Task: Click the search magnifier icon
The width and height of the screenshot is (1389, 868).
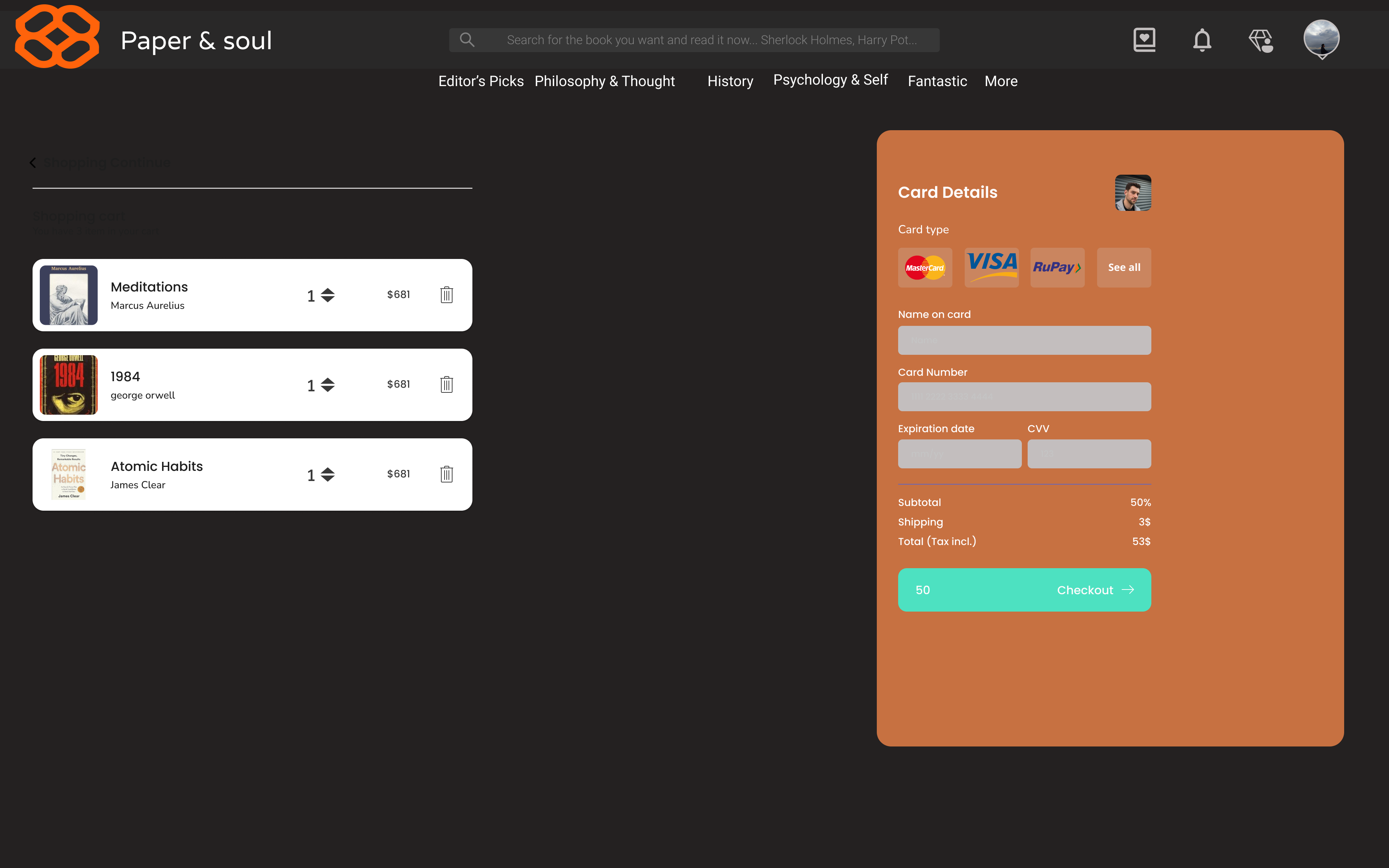Action: (x=467, y=40)
